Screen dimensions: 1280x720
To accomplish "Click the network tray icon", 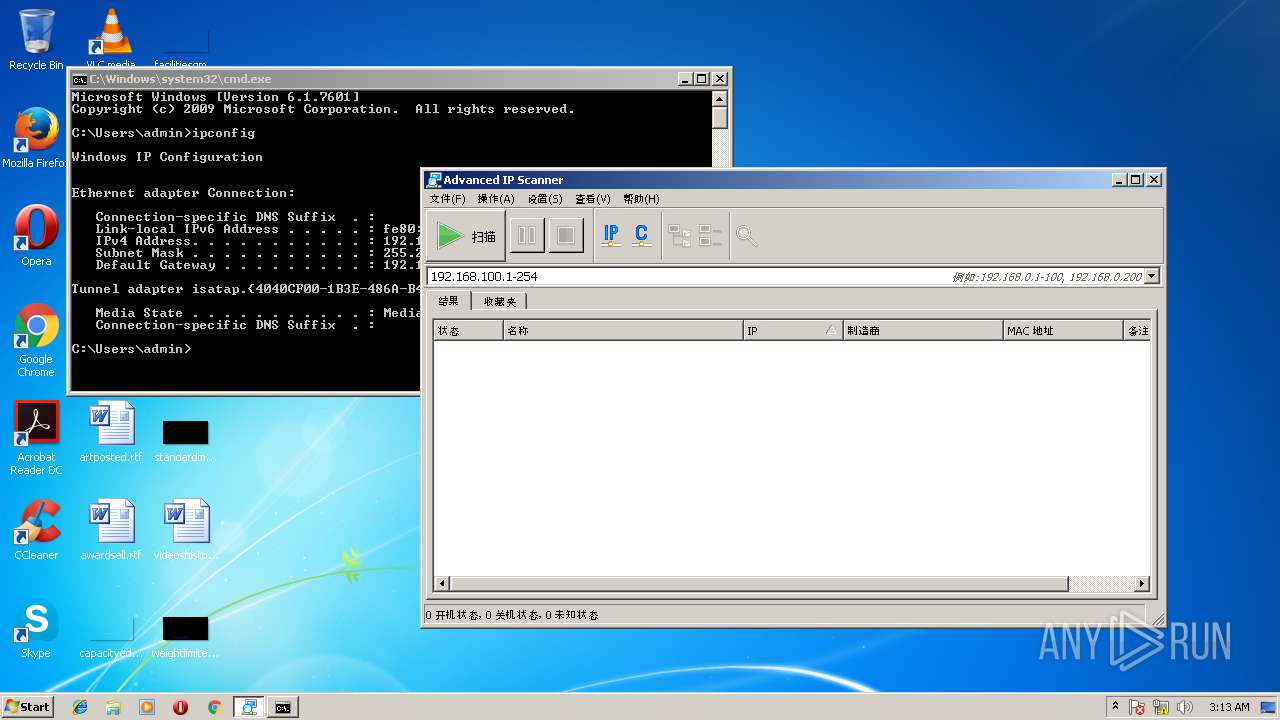I will [x=1161, y=707].
